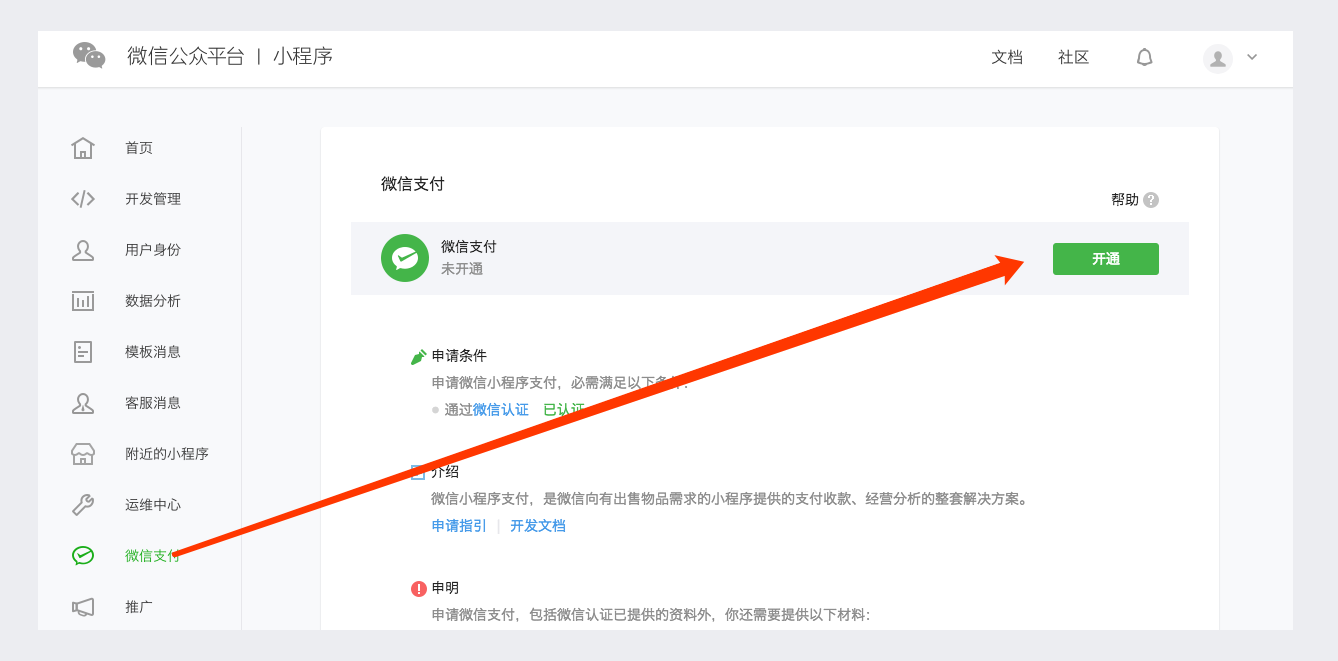Open the 开发文档 link
Viewport: 1338px width, 661px height.
point(538,526)
